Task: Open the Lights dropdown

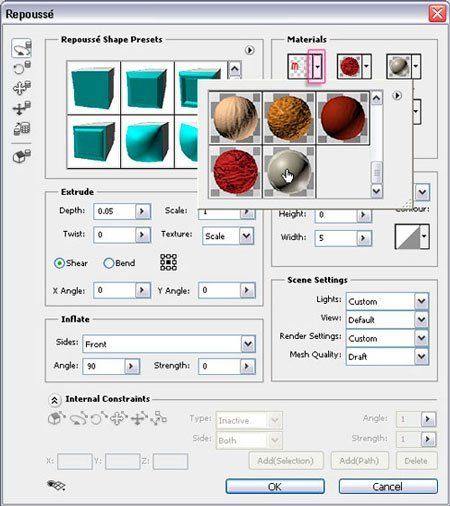Action: tap(421, 301)
